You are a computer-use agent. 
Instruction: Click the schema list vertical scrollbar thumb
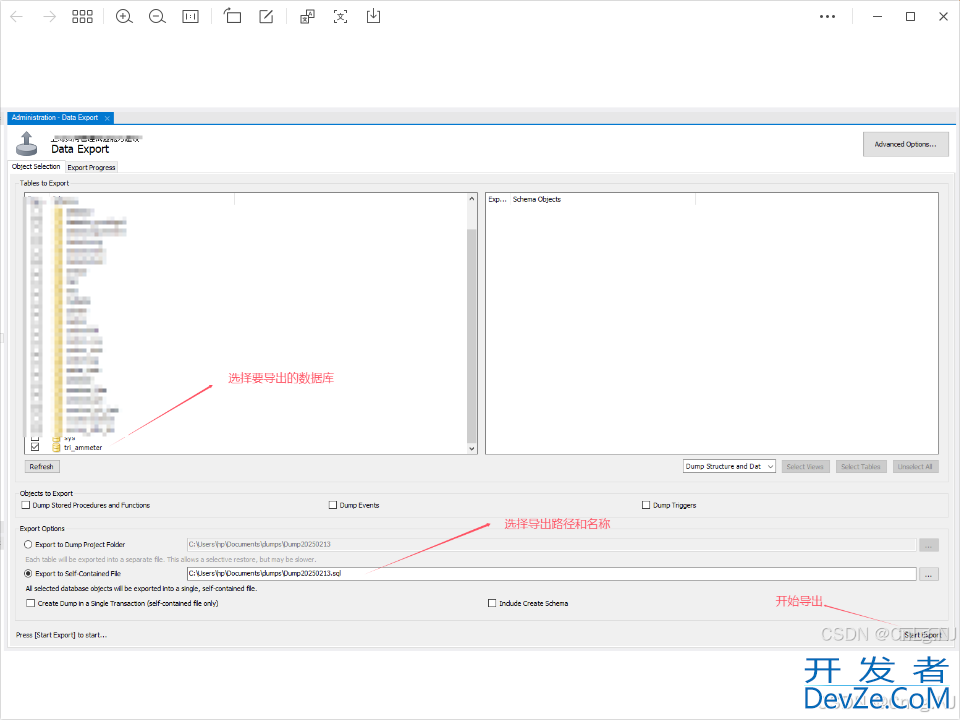click(471, 336)
